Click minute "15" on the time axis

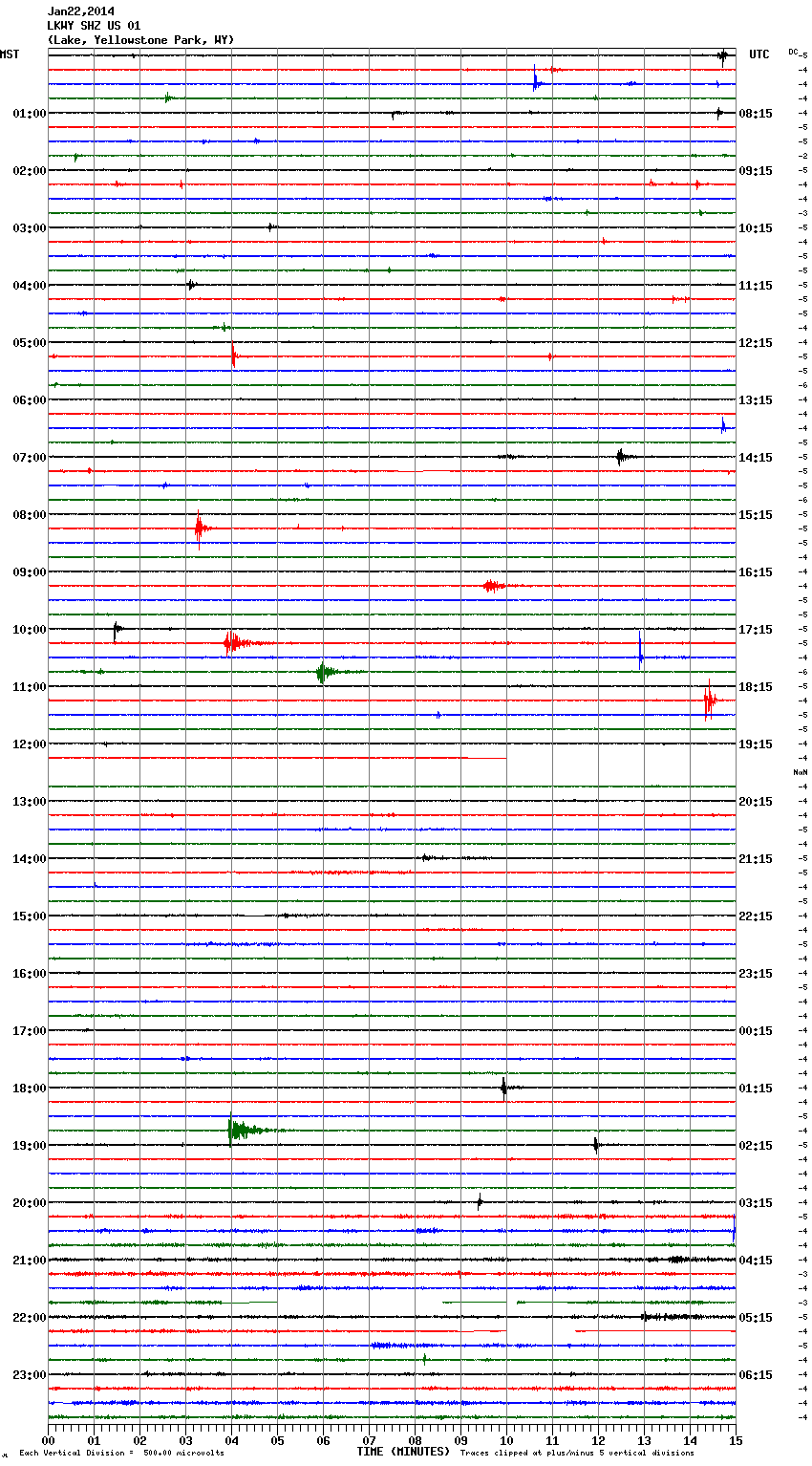click(736, 1440)
